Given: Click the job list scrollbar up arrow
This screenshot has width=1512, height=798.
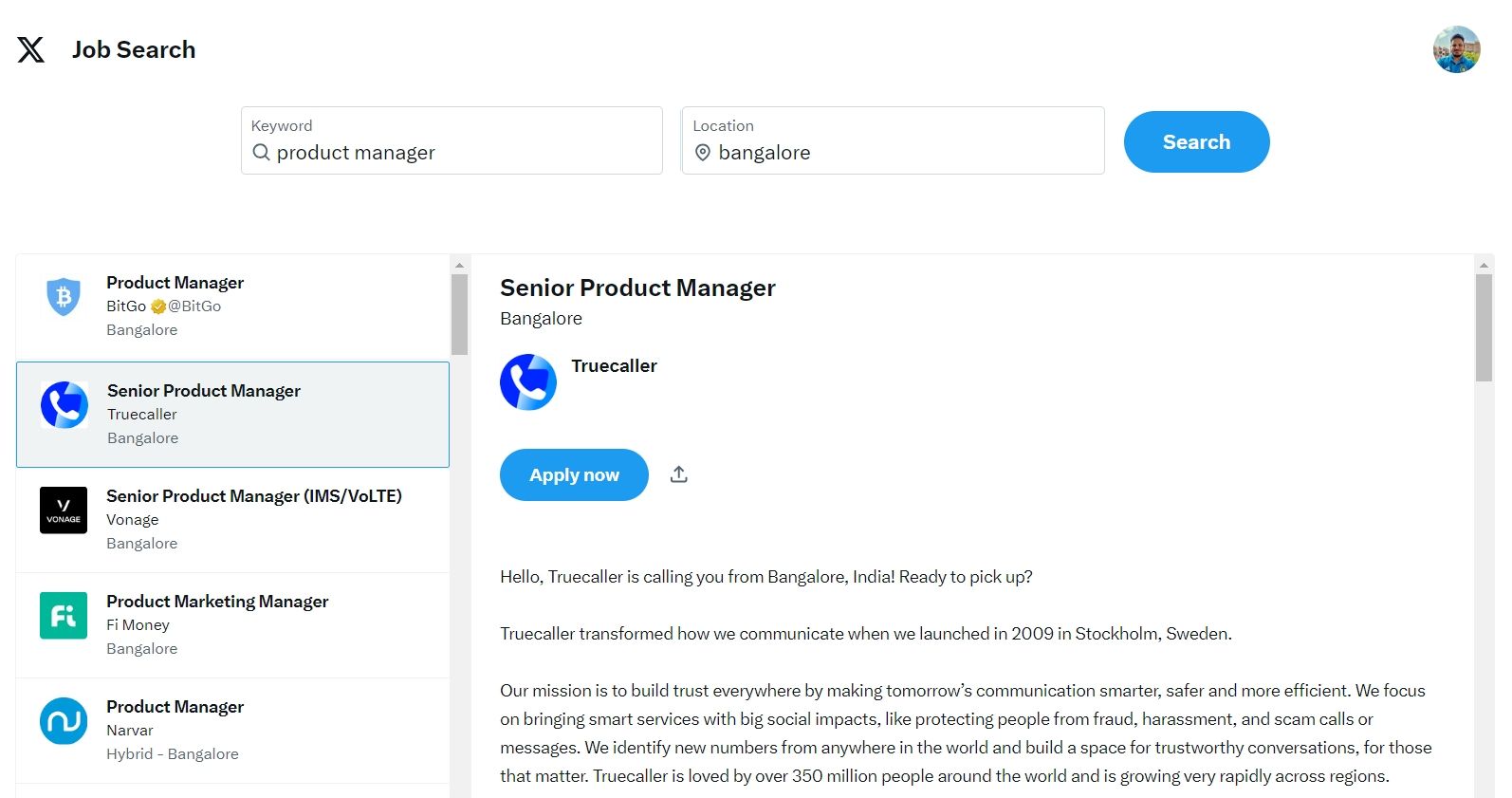Looking at the screenshot, I should [x=459, y=266].
